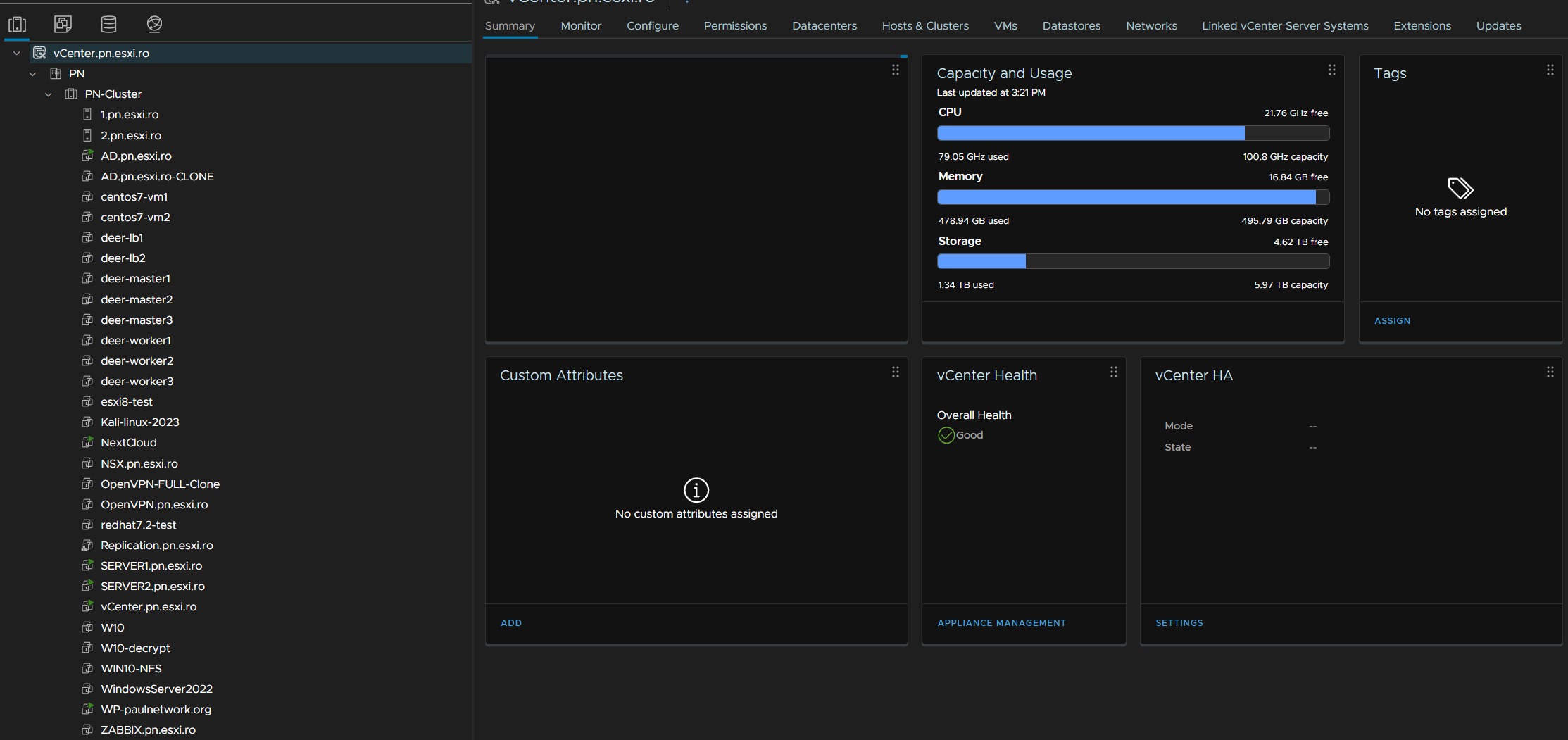
Task: Click the cluster icon beside PN-Cluster
Action: tap(71, 94)
